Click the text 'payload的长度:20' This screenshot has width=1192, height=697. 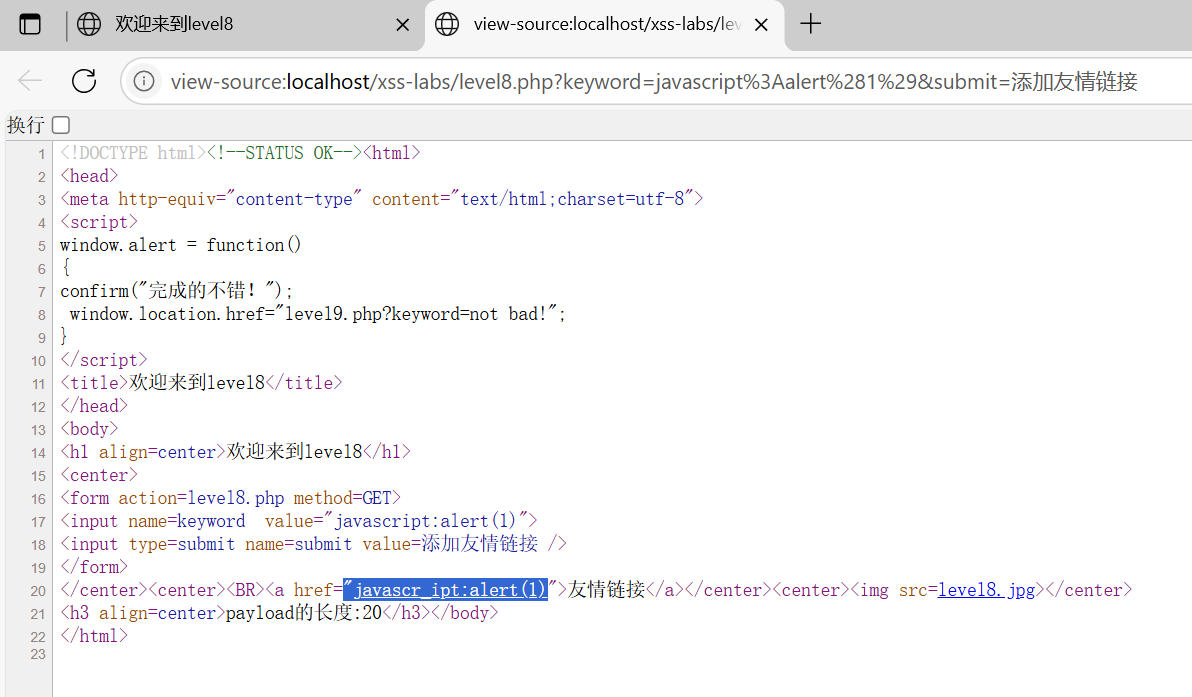click(304, 613)
